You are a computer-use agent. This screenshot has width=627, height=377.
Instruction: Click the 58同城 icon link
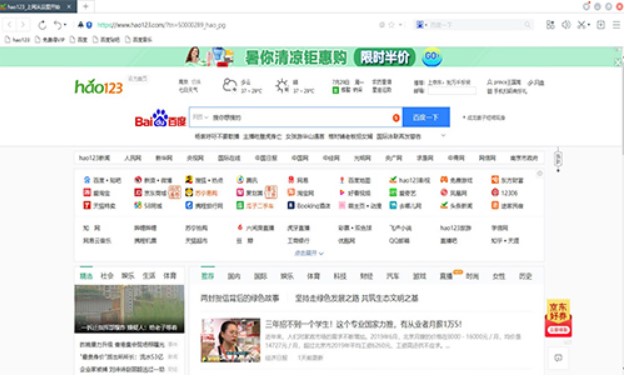click(138, 205)
